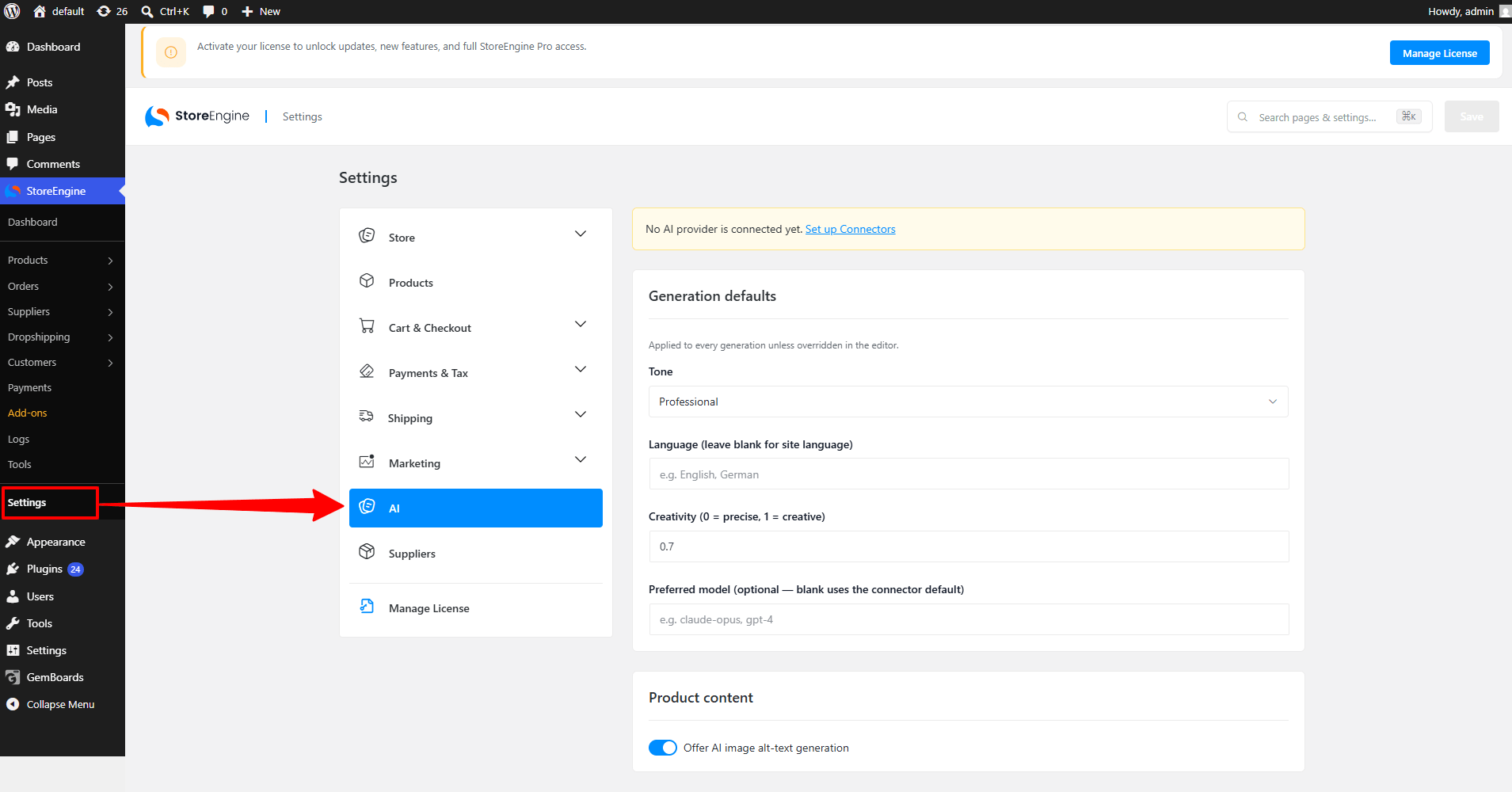Screen dimensions: 1512x792
Task: Click the Users person icon
Action: coord(13,596)
